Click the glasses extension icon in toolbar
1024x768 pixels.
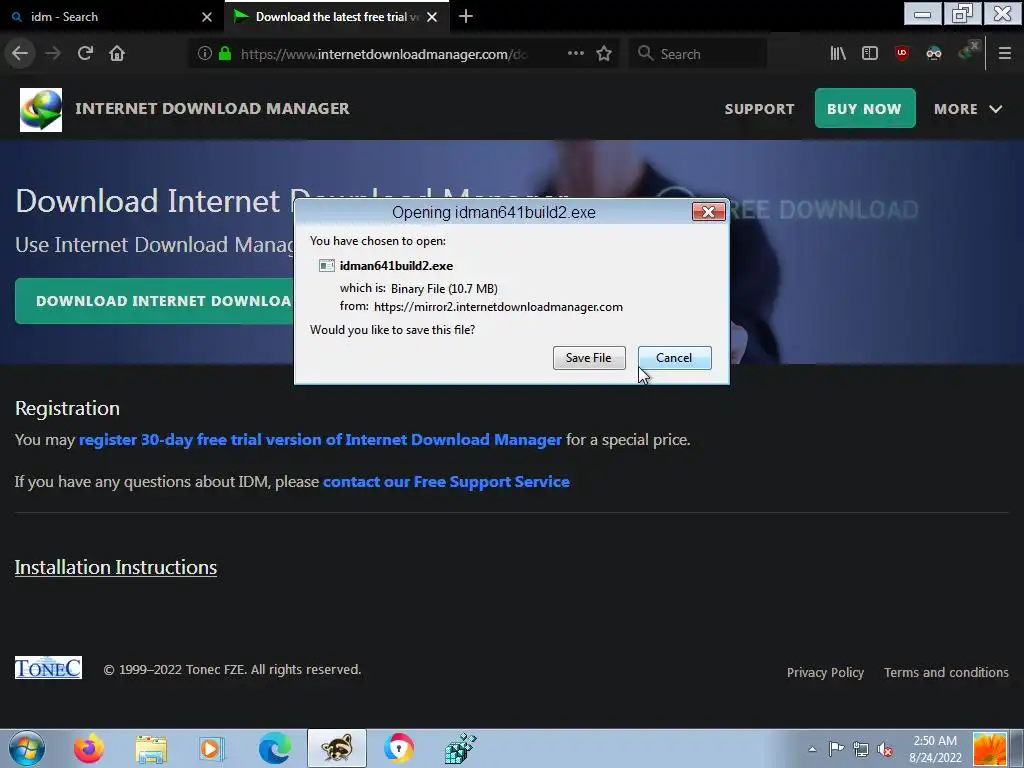coord(934,54)
